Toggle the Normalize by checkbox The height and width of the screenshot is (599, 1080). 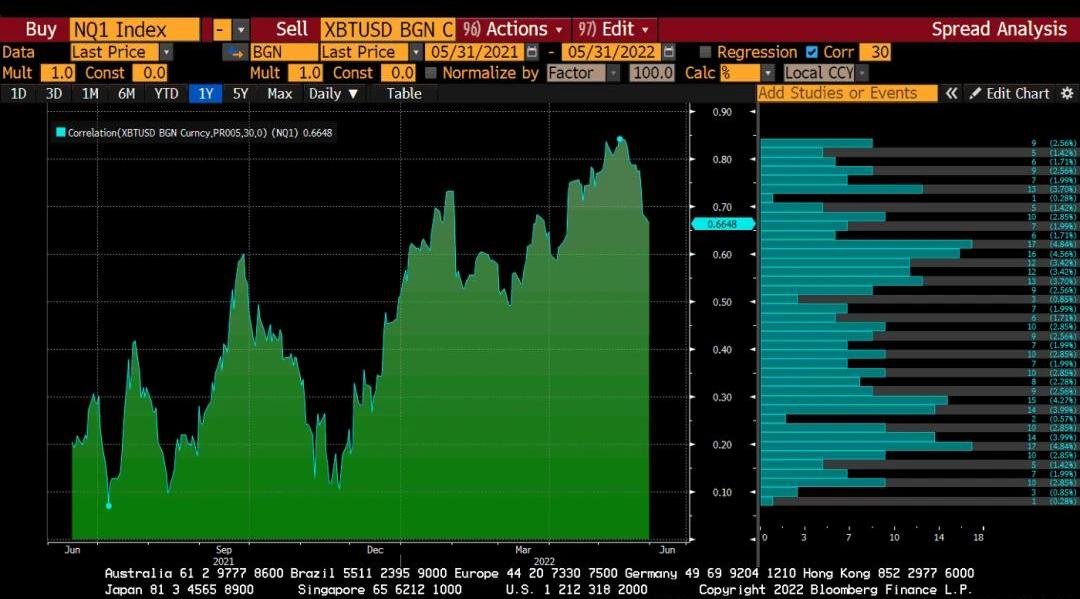pyautogui.click(x=431, y=73)
